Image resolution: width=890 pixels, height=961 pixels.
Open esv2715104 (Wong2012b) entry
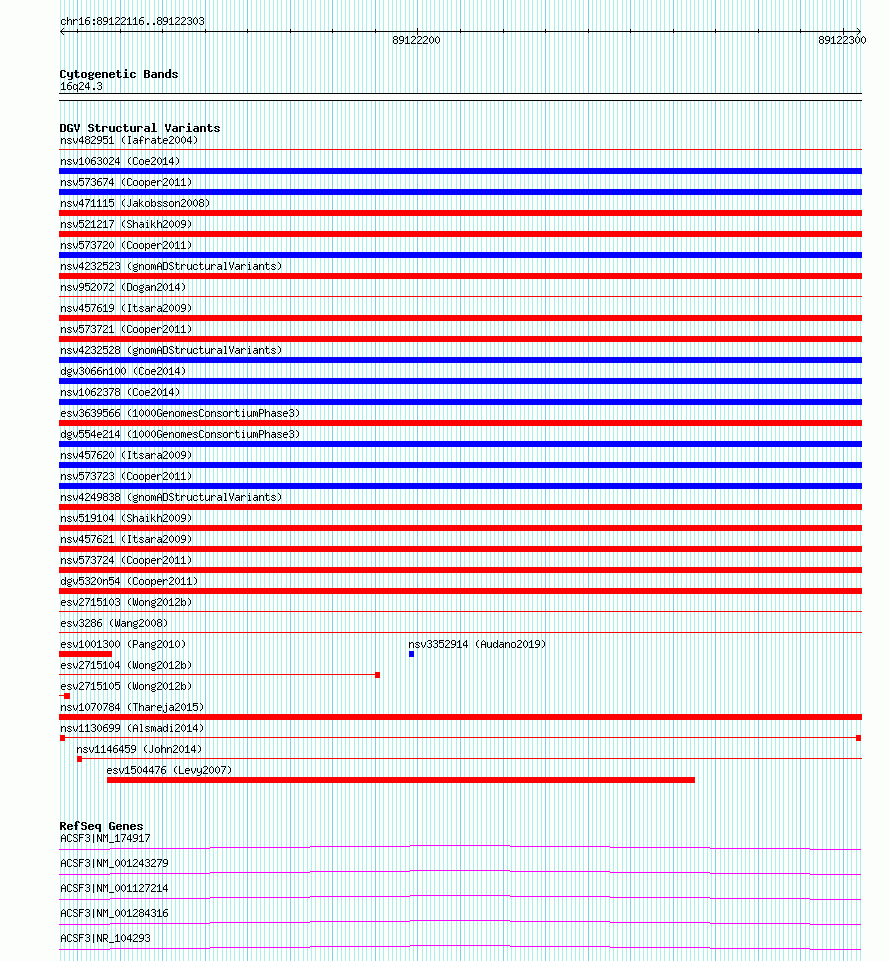click(x=126, y=665)
